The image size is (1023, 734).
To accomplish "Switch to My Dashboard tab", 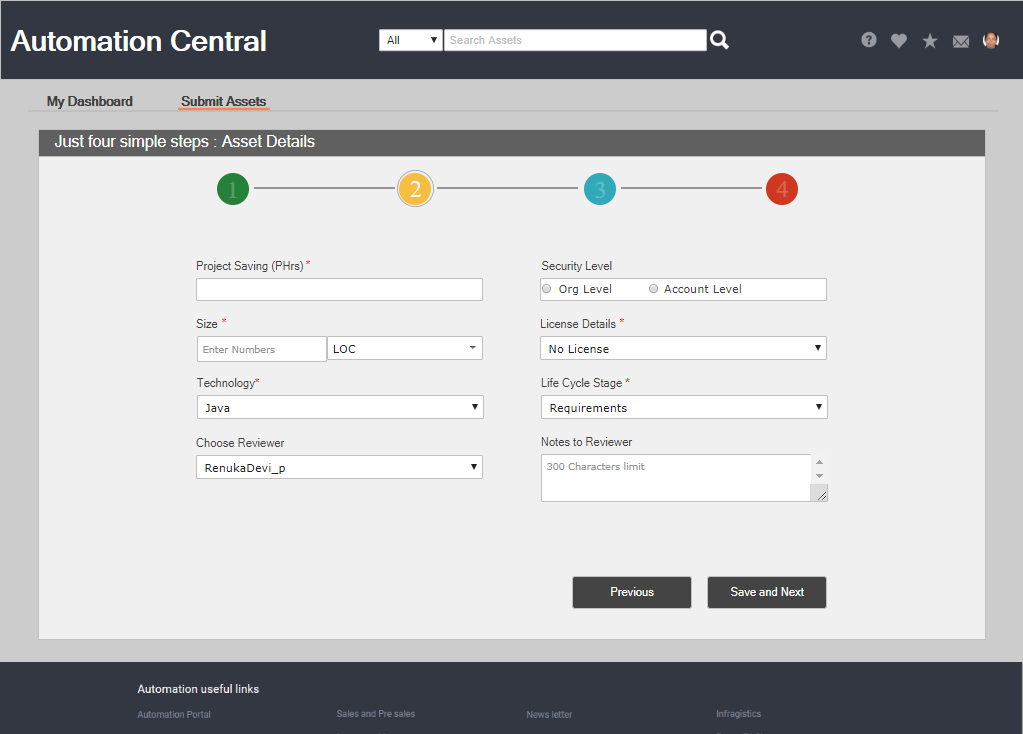I will [x=90, y=101].
